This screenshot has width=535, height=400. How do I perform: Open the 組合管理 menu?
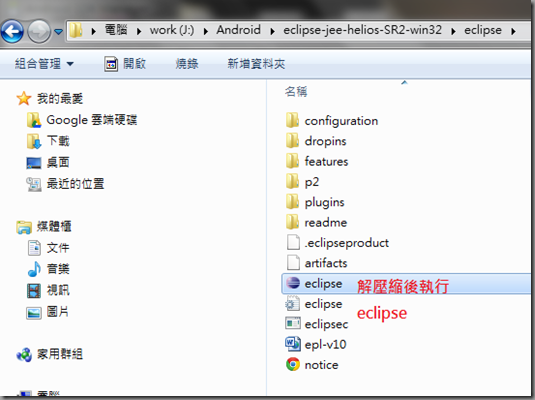tap(44, 64)
